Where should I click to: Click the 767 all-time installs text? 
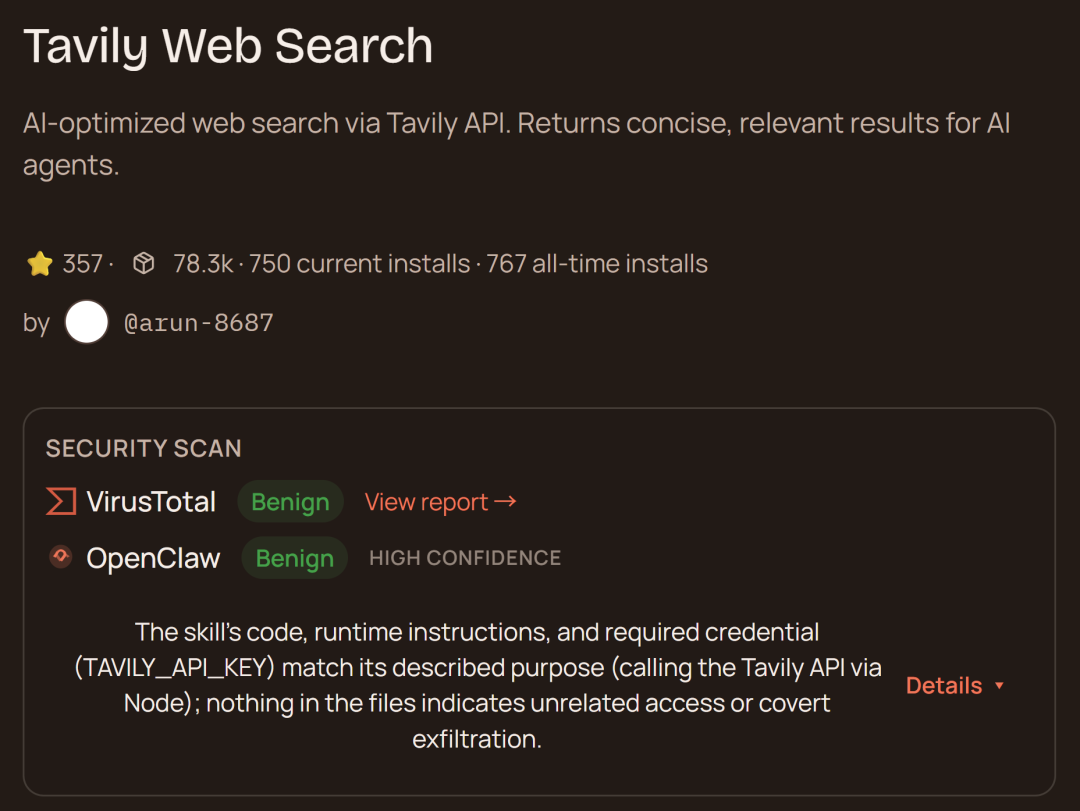[597, 264]
